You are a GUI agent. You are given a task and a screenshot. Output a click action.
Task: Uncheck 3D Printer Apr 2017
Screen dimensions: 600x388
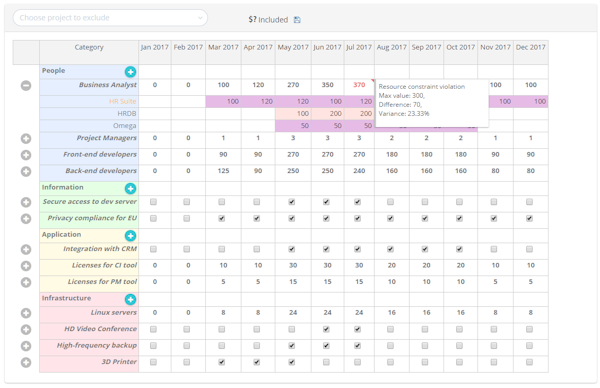coord(257,362)
